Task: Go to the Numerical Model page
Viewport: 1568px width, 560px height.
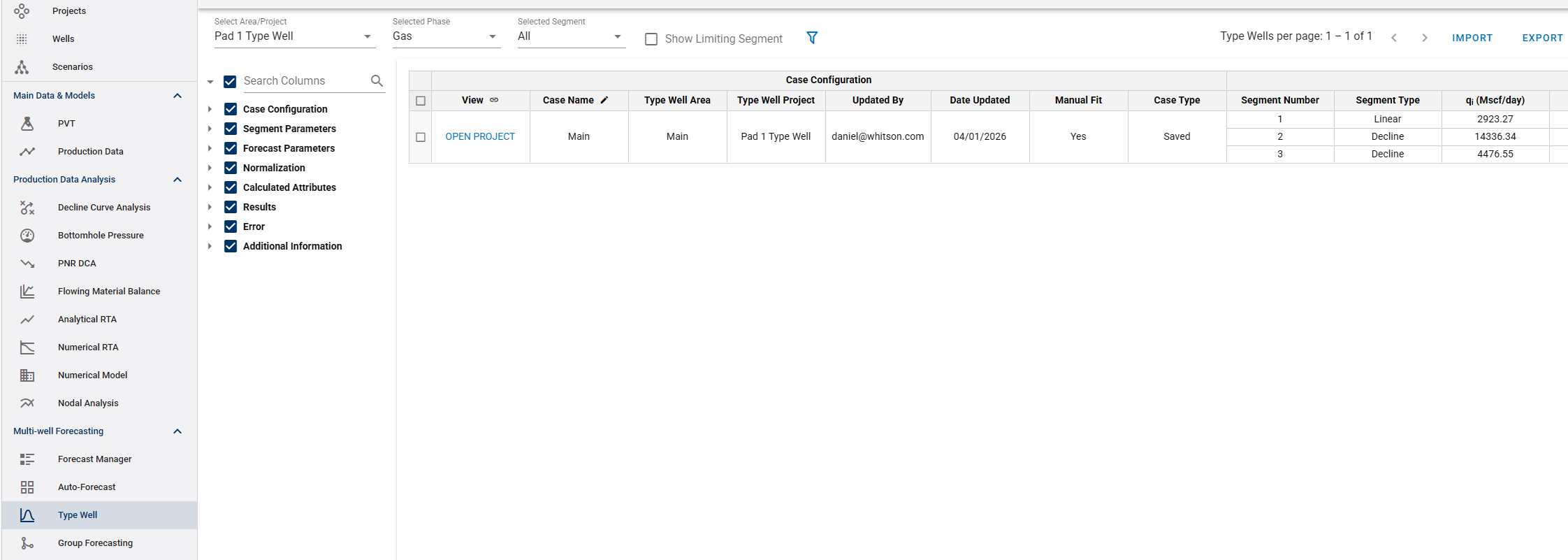Action: click(92, 375)
